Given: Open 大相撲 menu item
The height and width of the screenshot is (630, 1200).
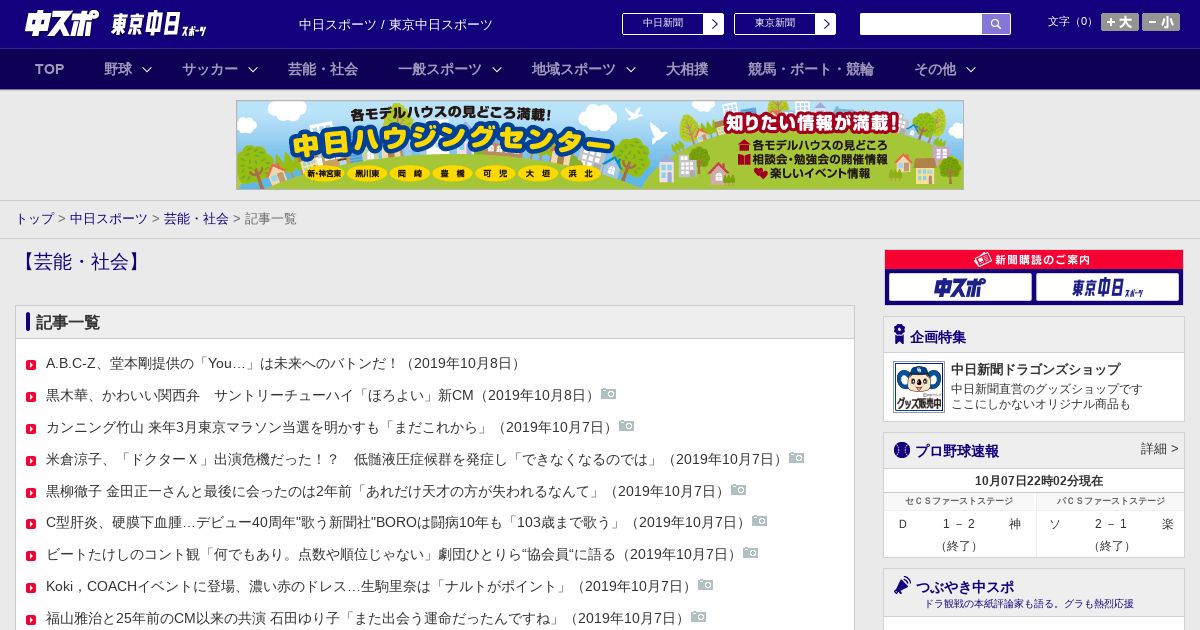Looking at the screenshot, I should click(687, 69).
